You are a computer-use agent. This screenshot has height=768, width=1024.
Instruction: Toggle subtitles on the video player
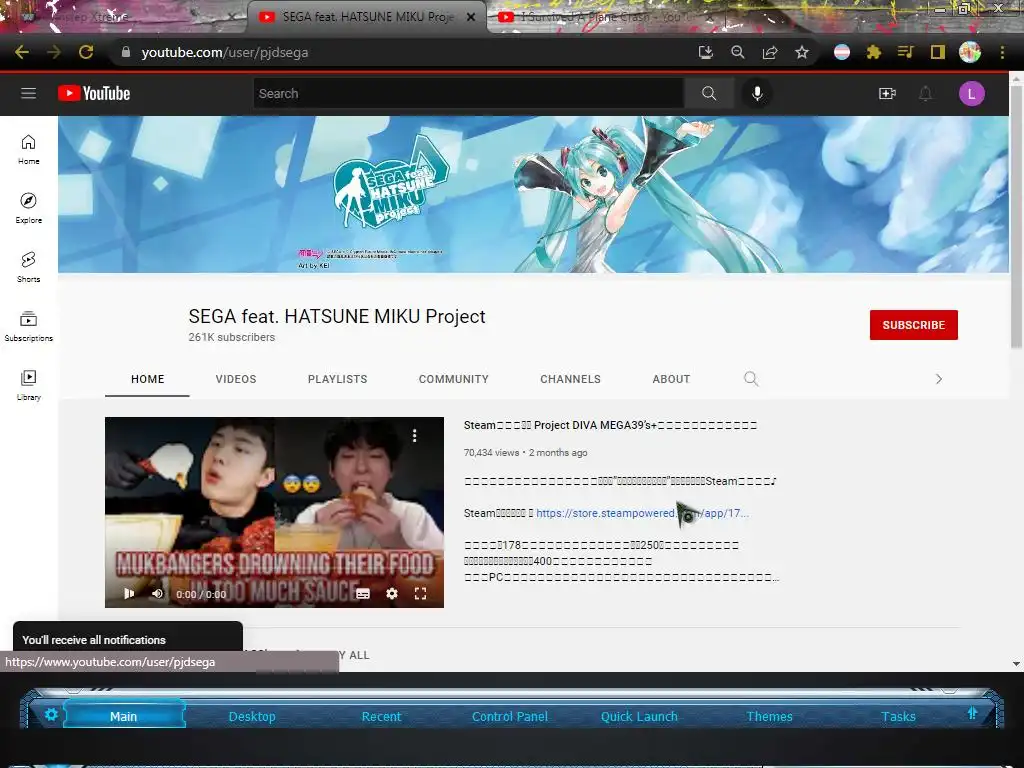[x=363, y=594]
